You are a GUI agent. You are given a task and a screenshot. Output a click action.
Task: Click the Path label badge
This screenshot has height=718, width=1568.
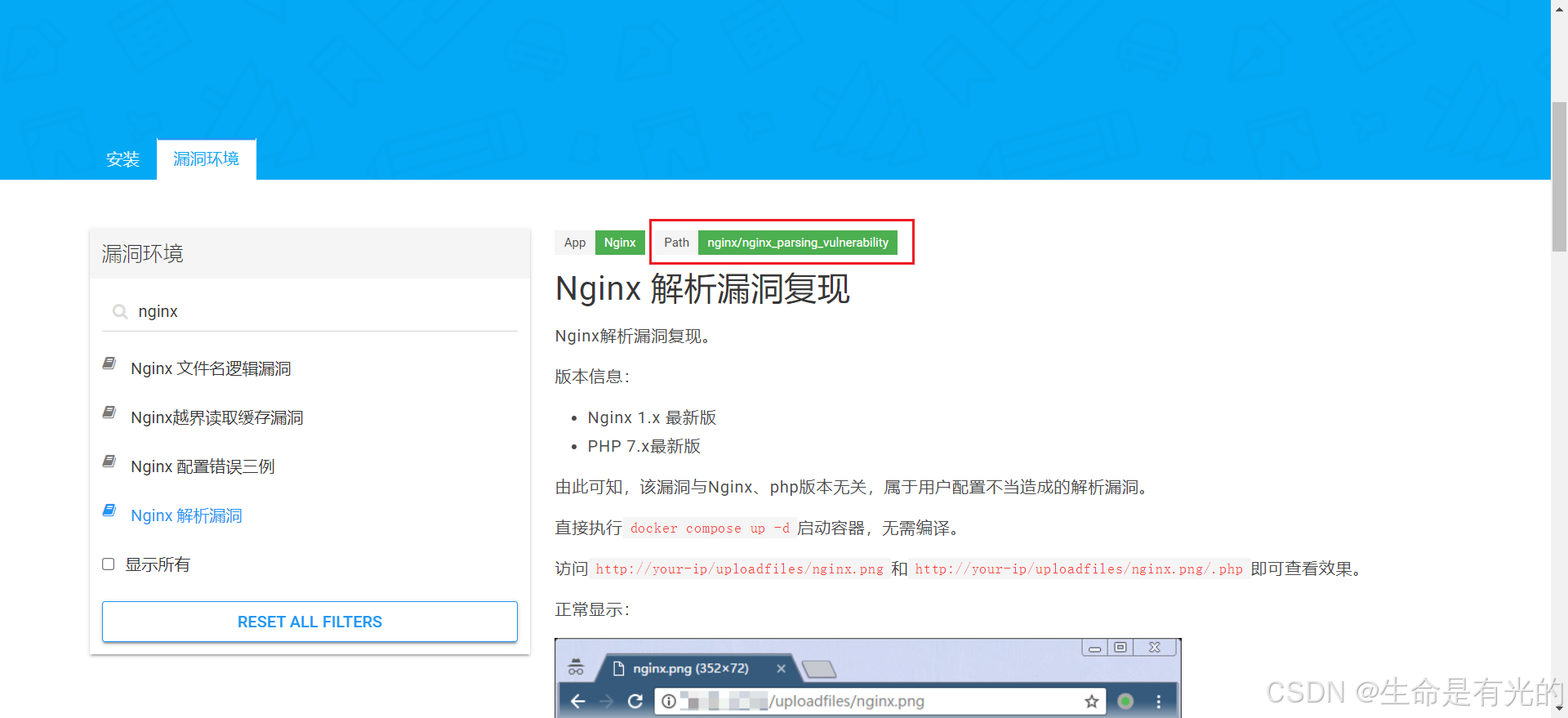pos(676,243)
